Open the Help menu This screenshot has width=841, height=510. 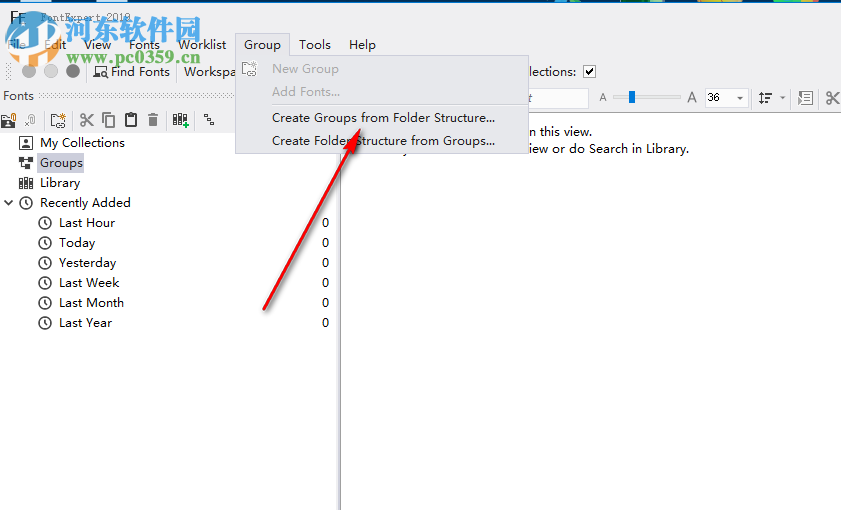click(362, 45)
